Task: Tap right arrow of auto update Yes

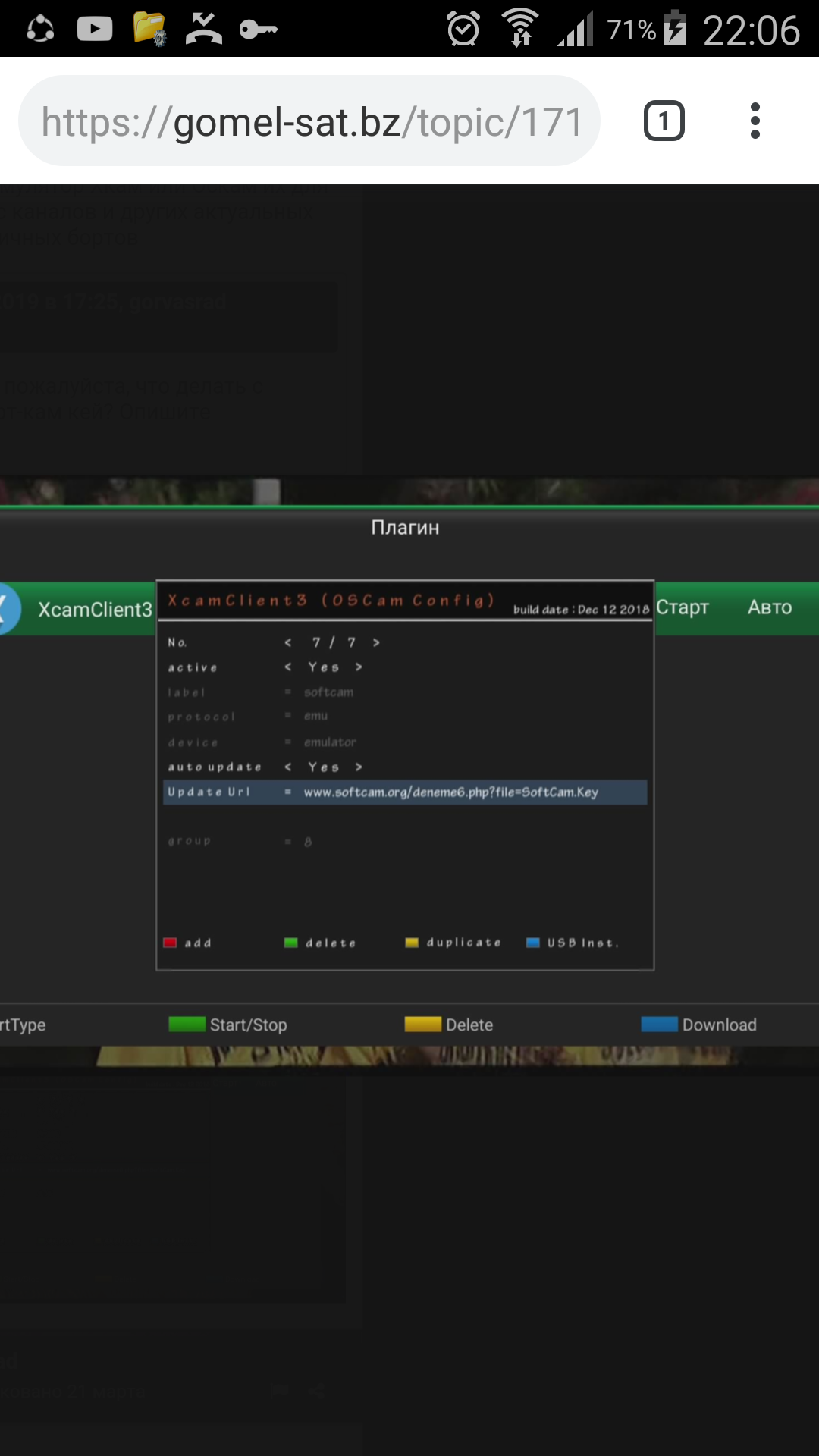Action: (359, 767)
